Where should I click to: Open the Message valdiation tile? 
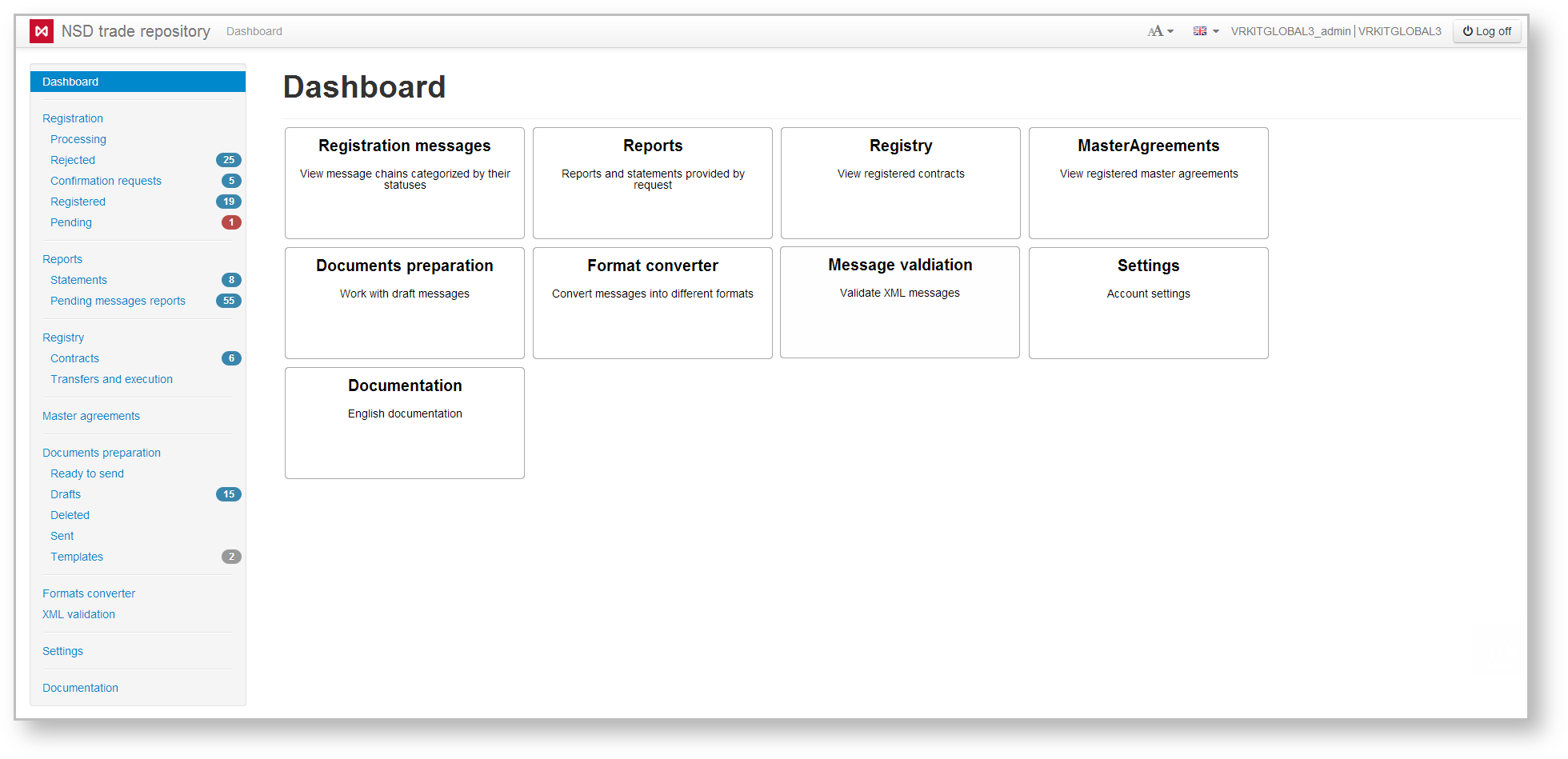click(x=900, y=302)
